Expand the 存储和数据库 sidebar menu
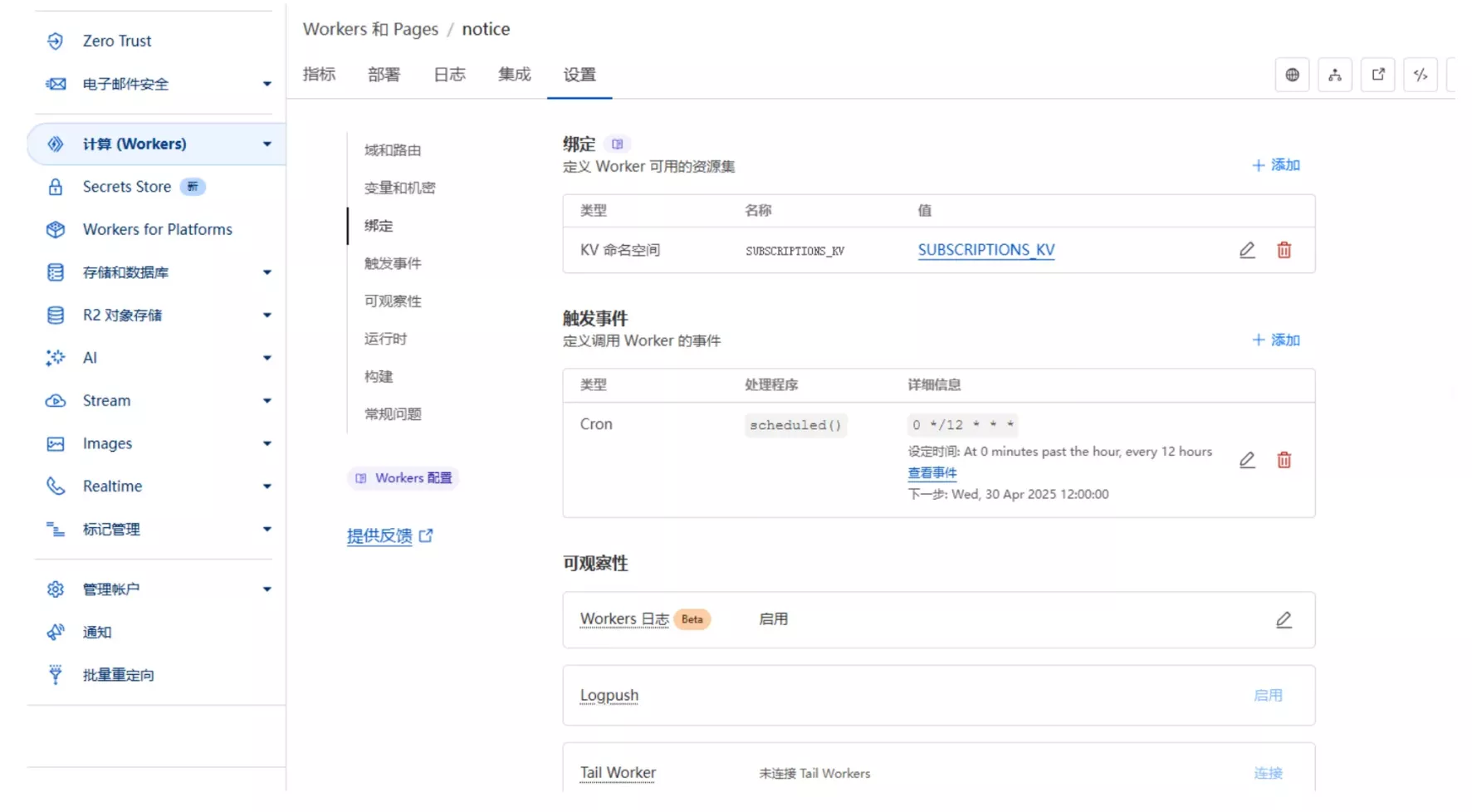The height and width of the screenshot is (812, 1472). click(267, 272)
